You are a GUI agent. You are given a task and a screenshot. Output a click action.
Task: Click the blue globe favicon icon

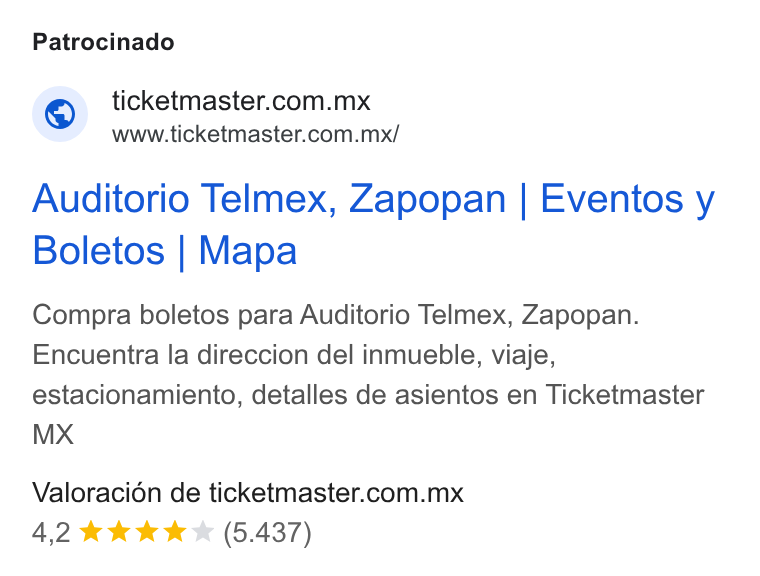coord(60,114)
